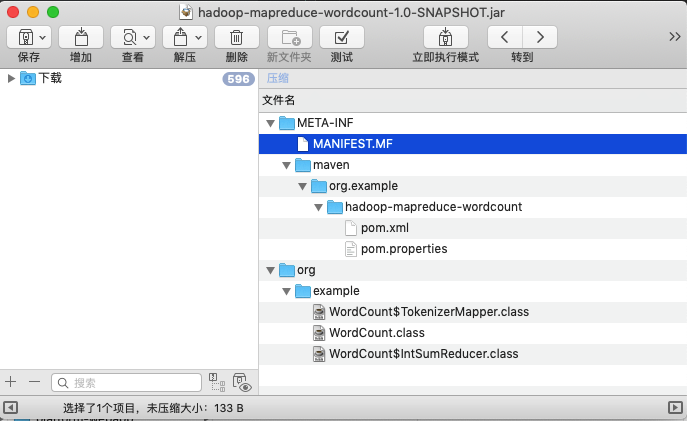This screenshot has height=421, width=687.
Task: Collapse the org.example folder
Action: tap(303, 187)
